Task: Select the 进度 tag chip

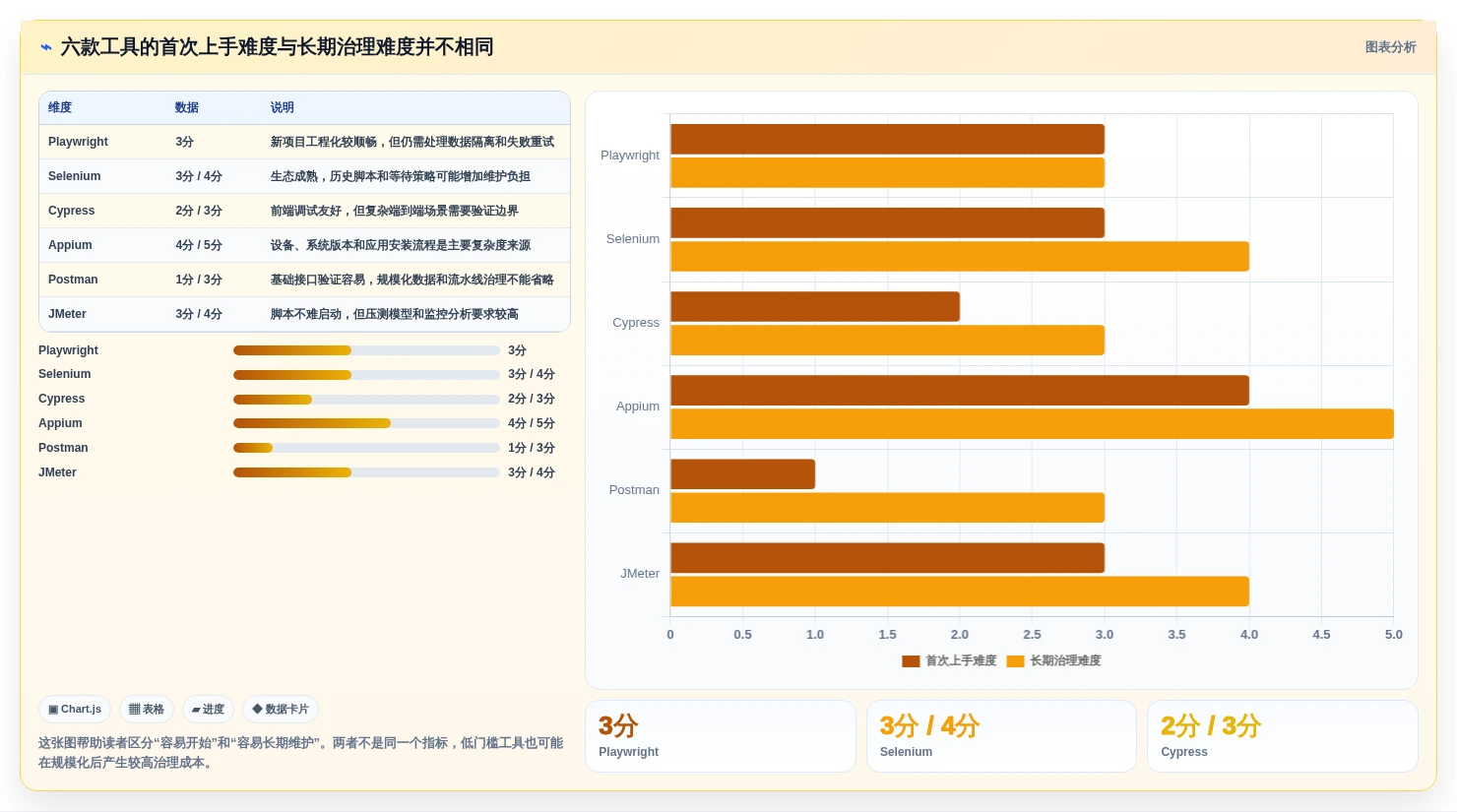Action: point(208,709)
